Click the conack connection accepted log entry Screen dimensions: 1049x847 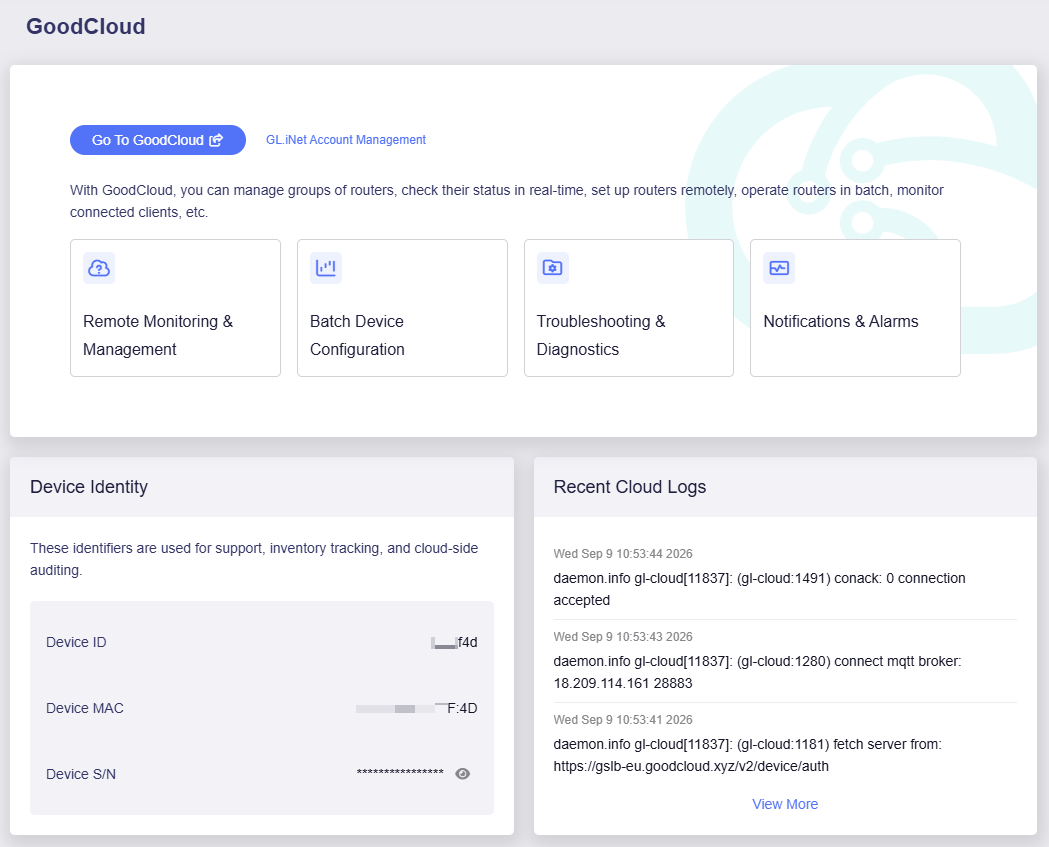(x=759, y=589)
